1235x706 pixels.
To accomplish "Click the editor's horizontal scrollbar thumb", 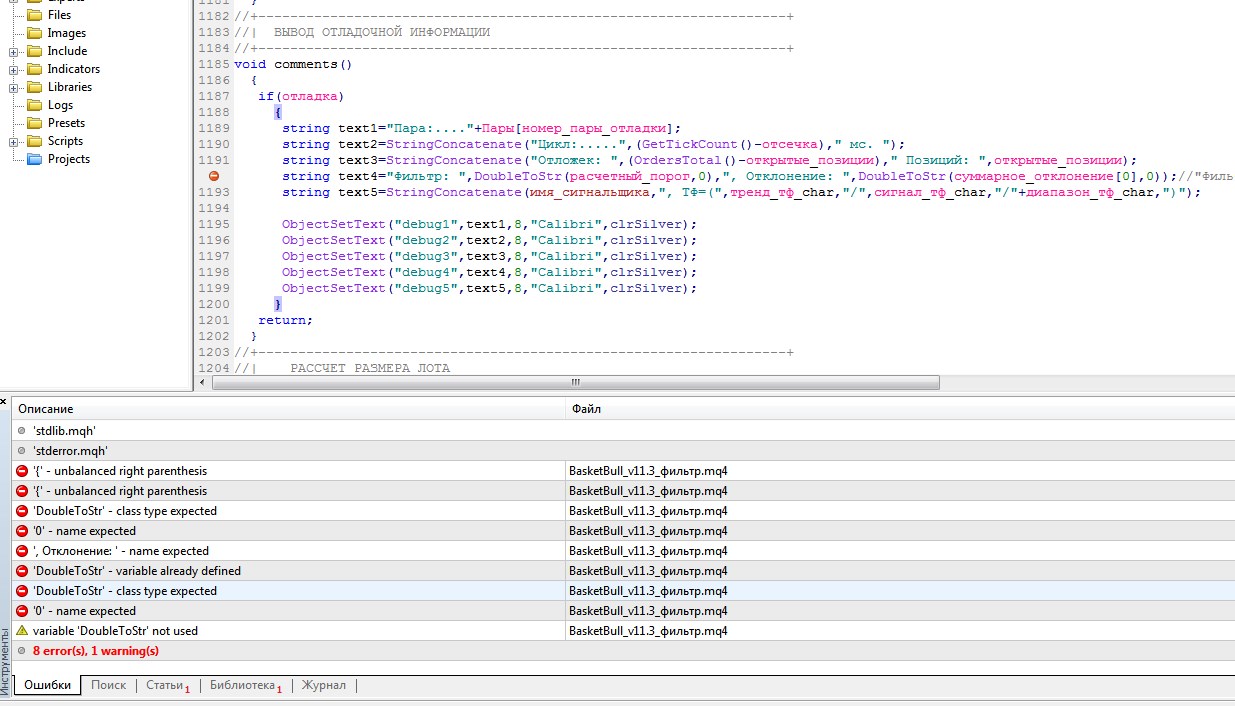I will pos(574,382).
